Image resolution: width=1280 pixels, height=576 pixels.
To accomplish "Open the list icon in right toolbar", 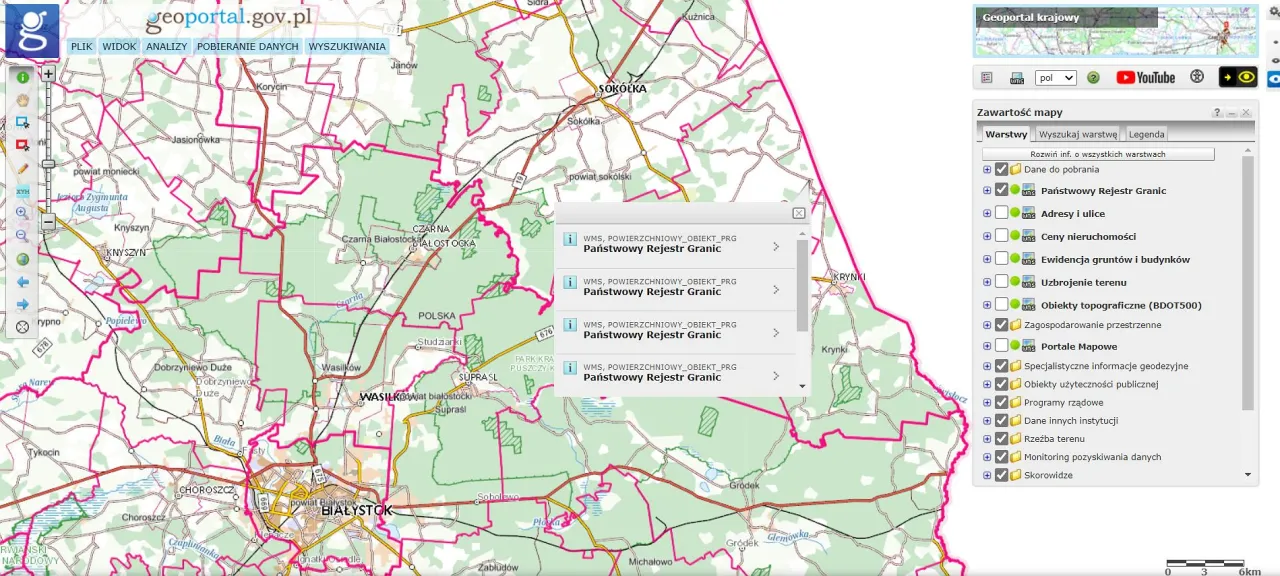I will [987, 78].
